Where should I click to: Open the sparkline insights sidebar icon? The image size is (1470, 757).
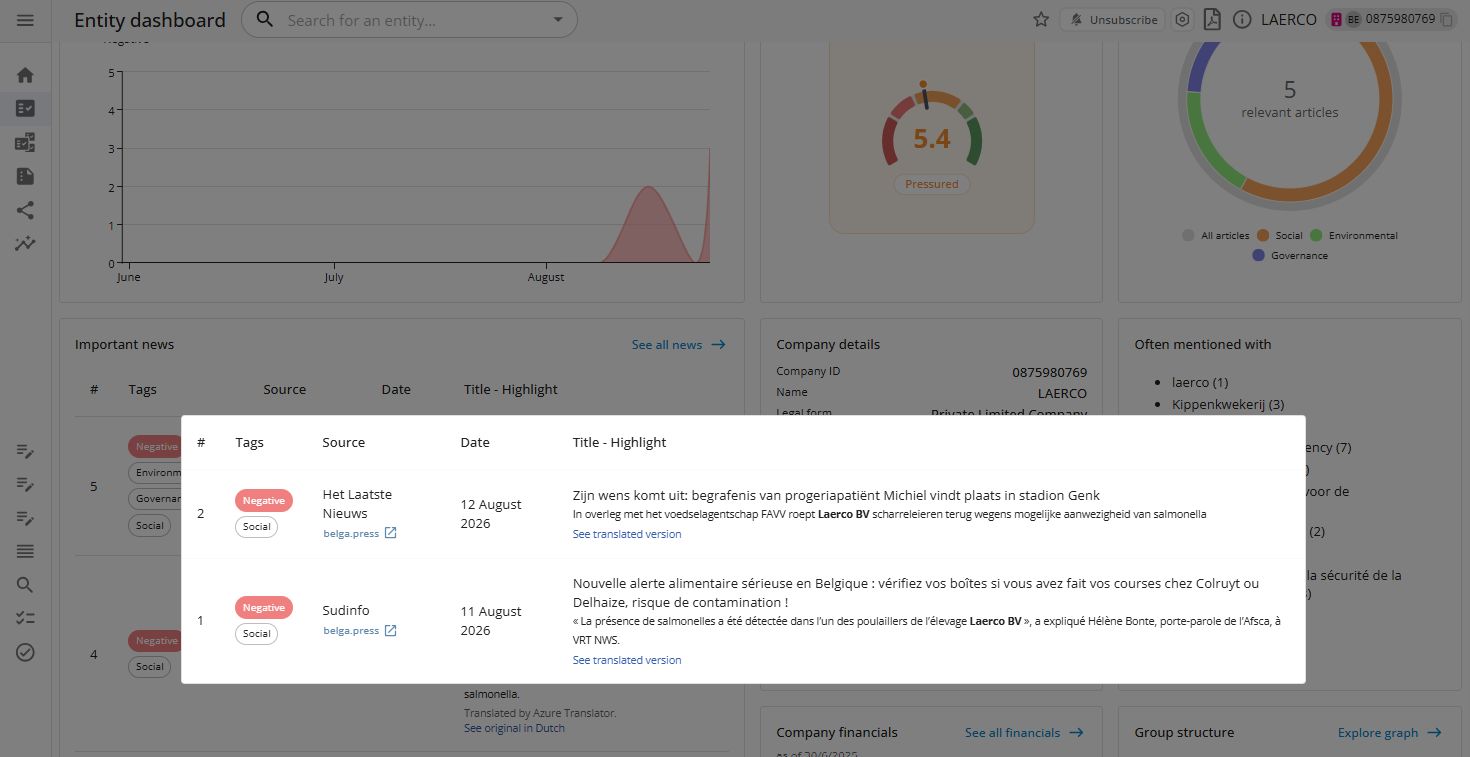click(25, 243)
